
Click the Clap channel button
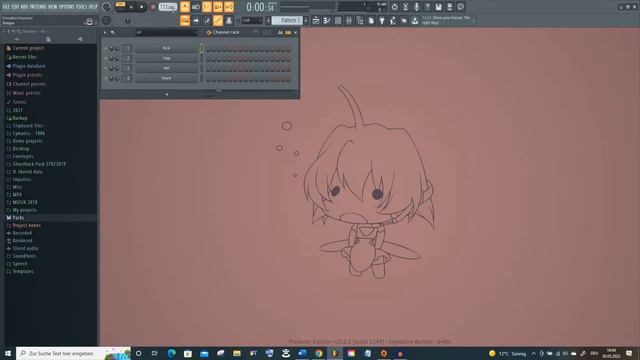click(166, 58)
